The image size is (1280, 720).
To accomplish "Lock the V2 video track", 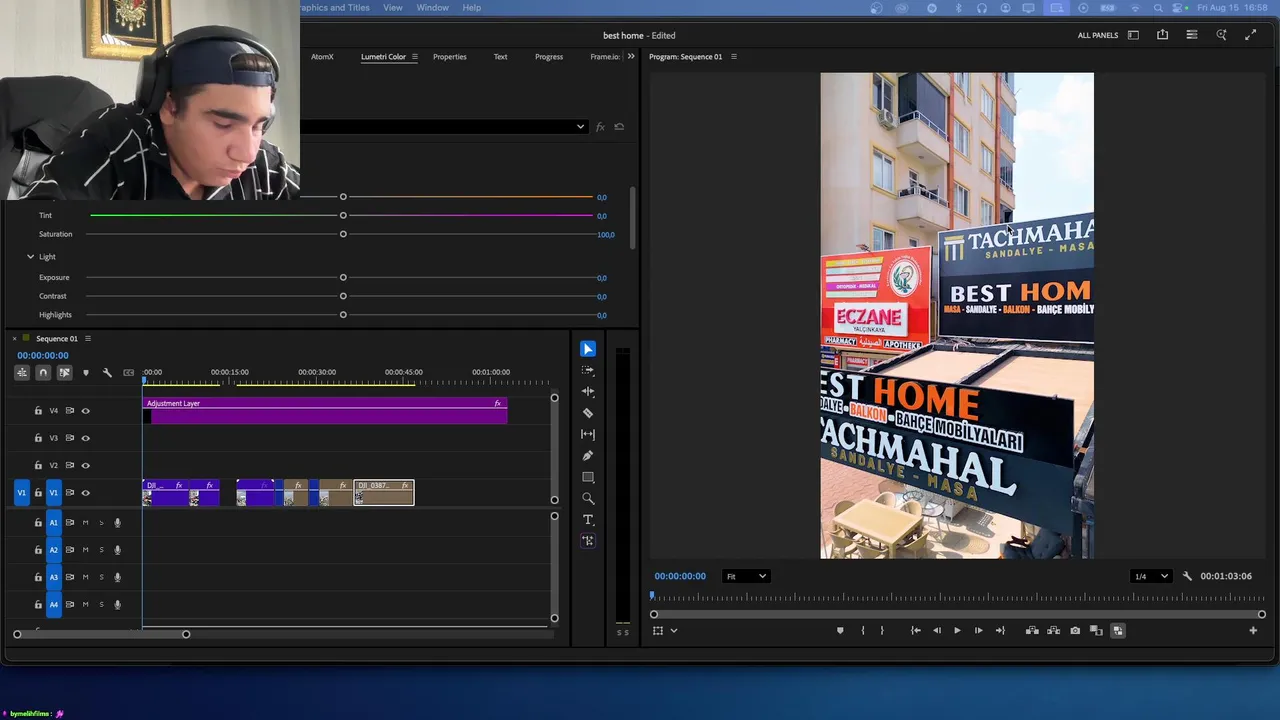I will pyautogui.click(x=38, y=465).
